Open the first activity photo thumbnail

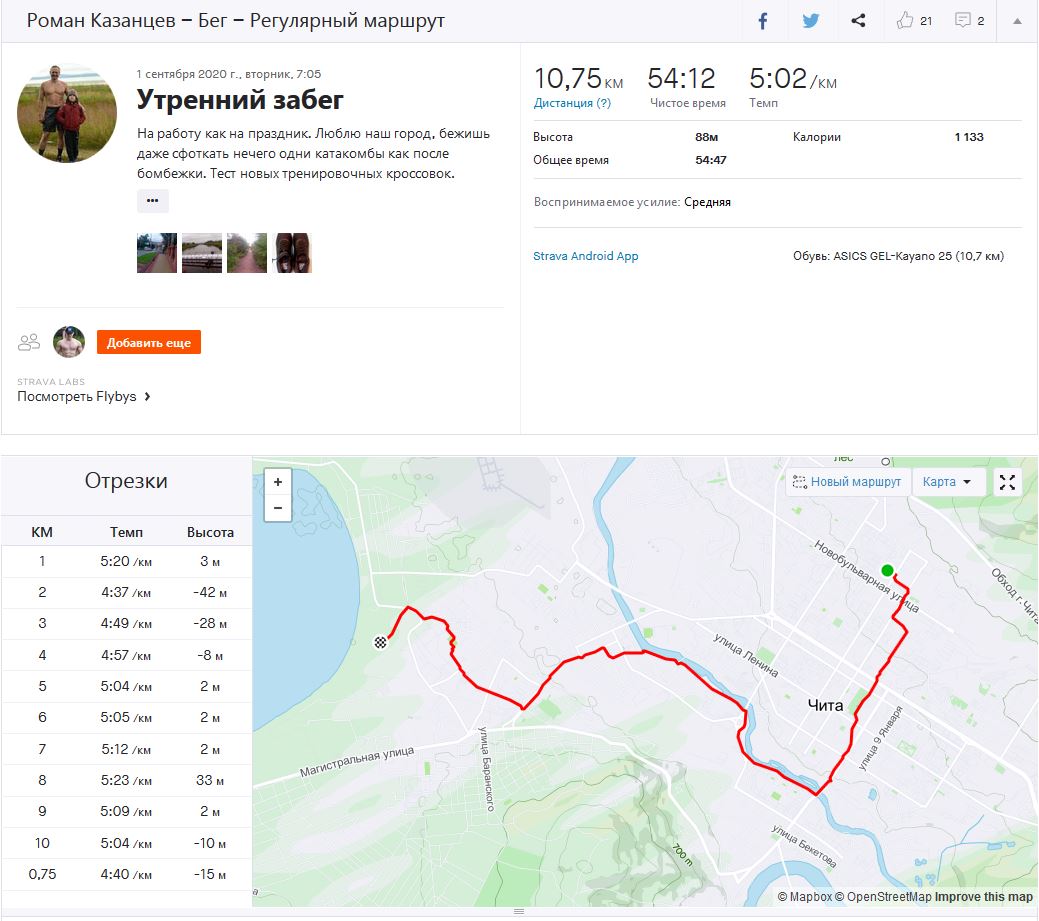pyautogui.click(x=156, y=253)
